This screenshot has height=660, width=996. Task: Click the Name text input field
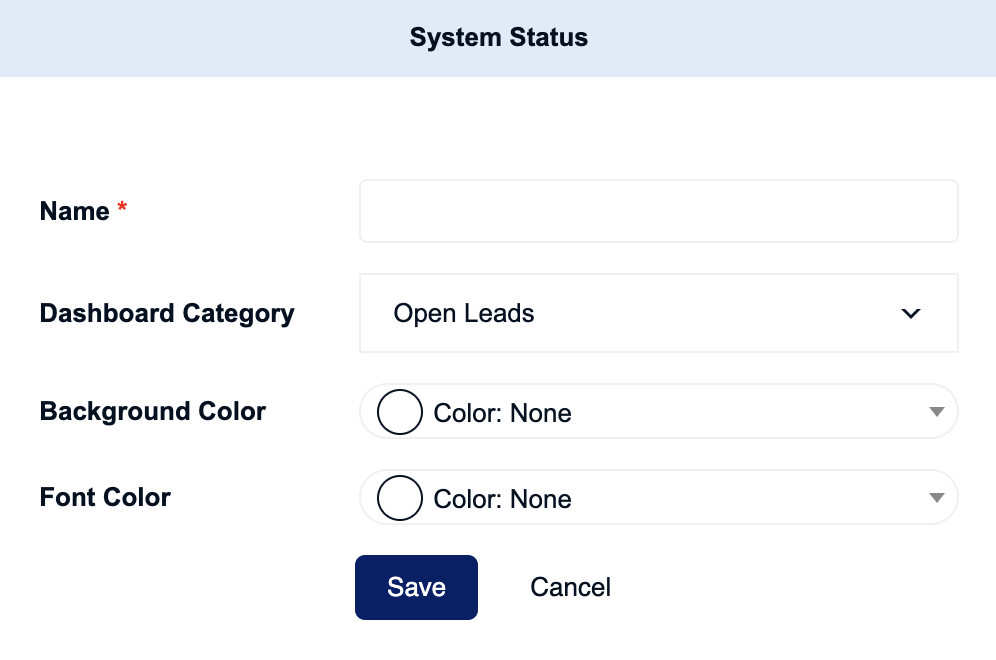[x=659, y=211]
